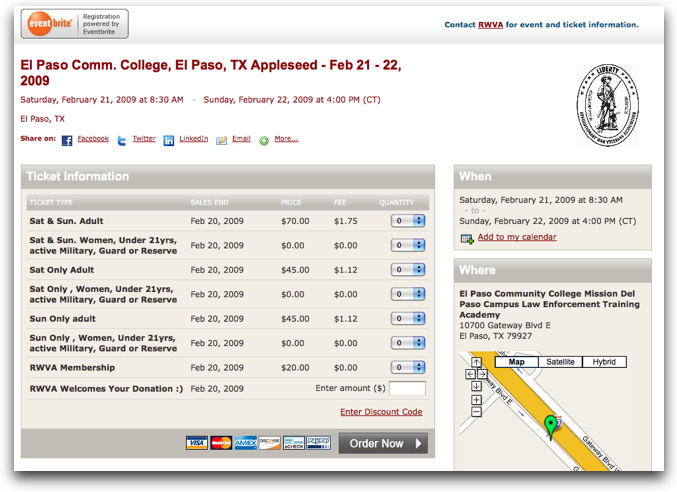Click the LinkedIn share icon
This screenshot has width=677, height=492.
168,140
